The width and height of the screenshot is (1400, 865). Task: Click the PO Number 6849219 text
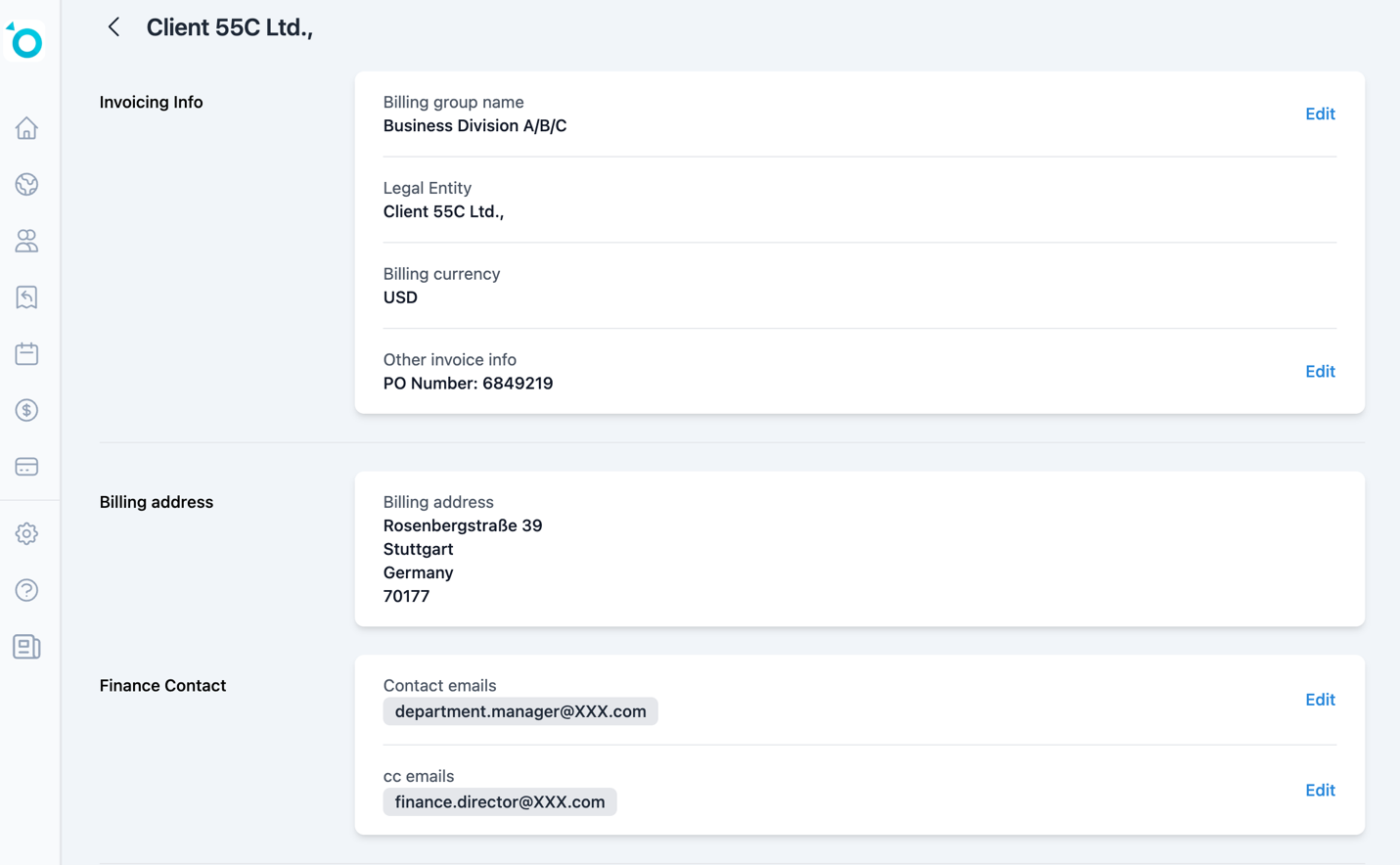(x=468, y=384)
